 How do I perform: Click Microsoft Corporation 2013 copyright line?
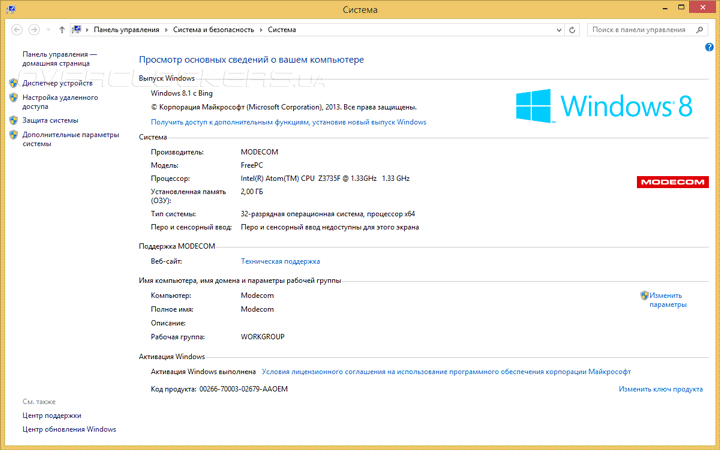[284, 107]
